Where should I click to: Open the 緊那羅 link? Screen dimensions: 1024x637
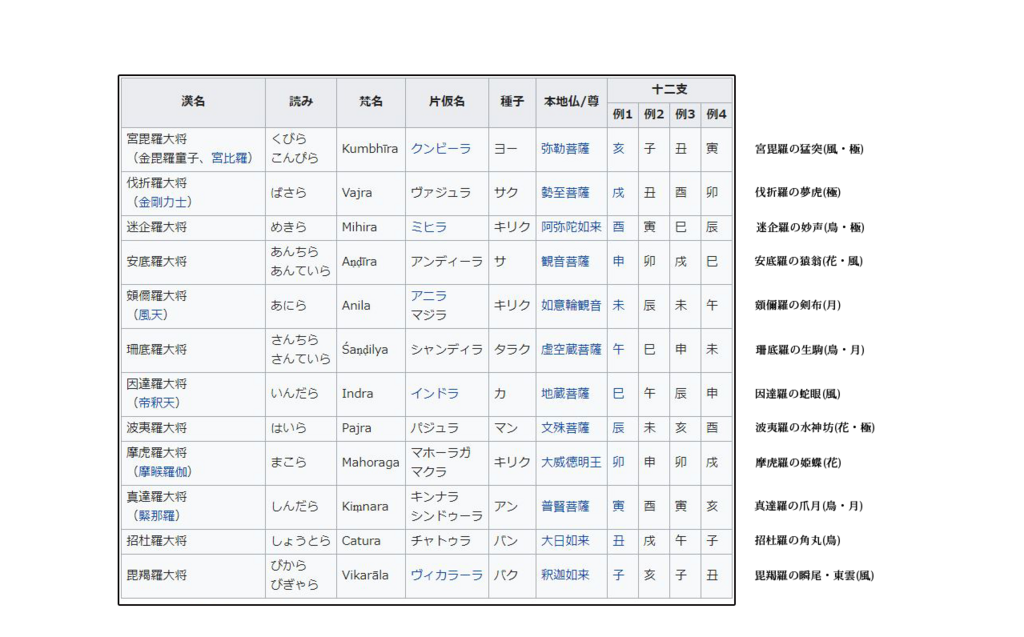tap(157, 515)
